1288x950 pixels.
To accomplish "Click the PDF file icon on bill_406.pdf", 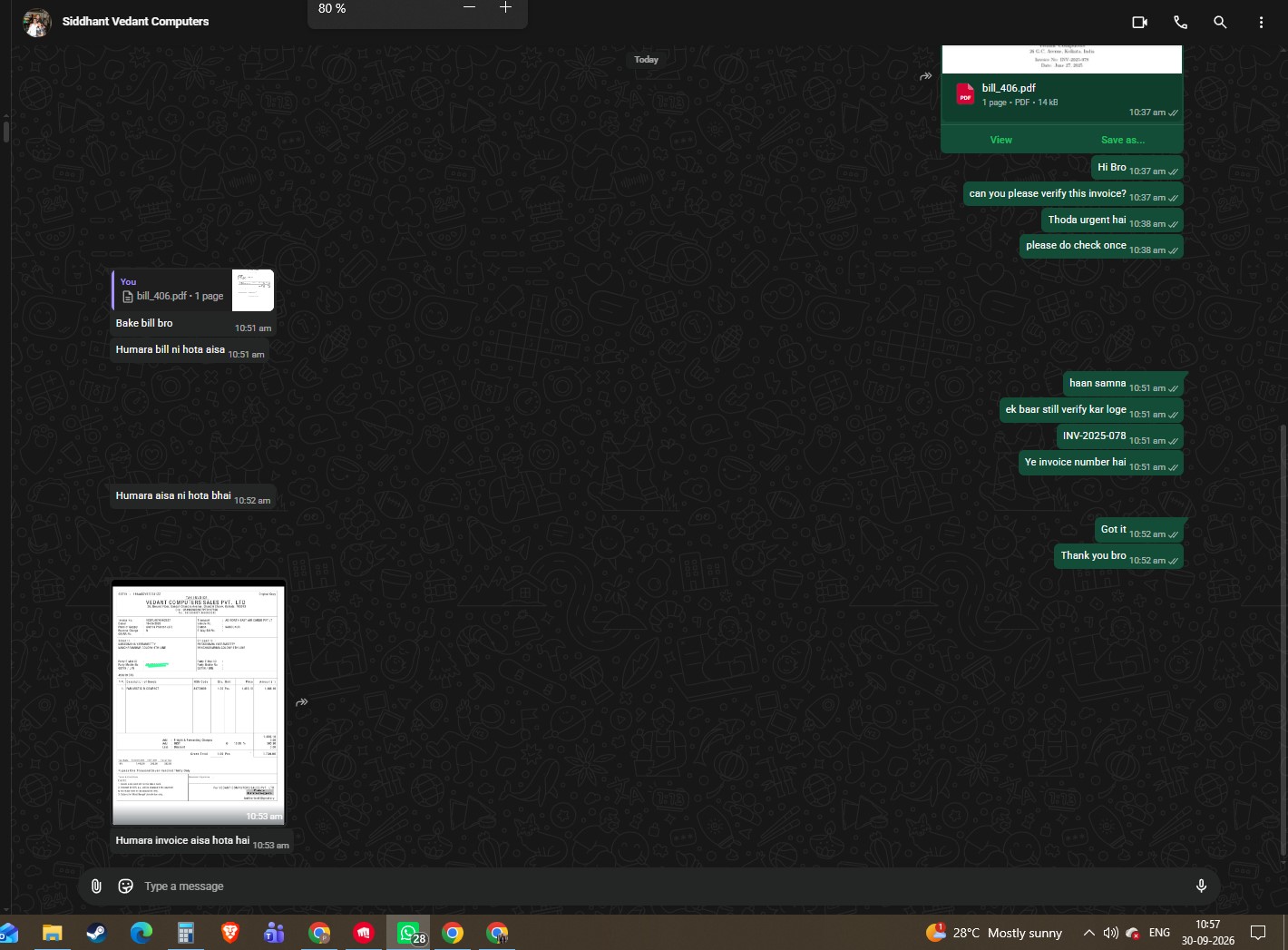I will [x=965, y=94].
